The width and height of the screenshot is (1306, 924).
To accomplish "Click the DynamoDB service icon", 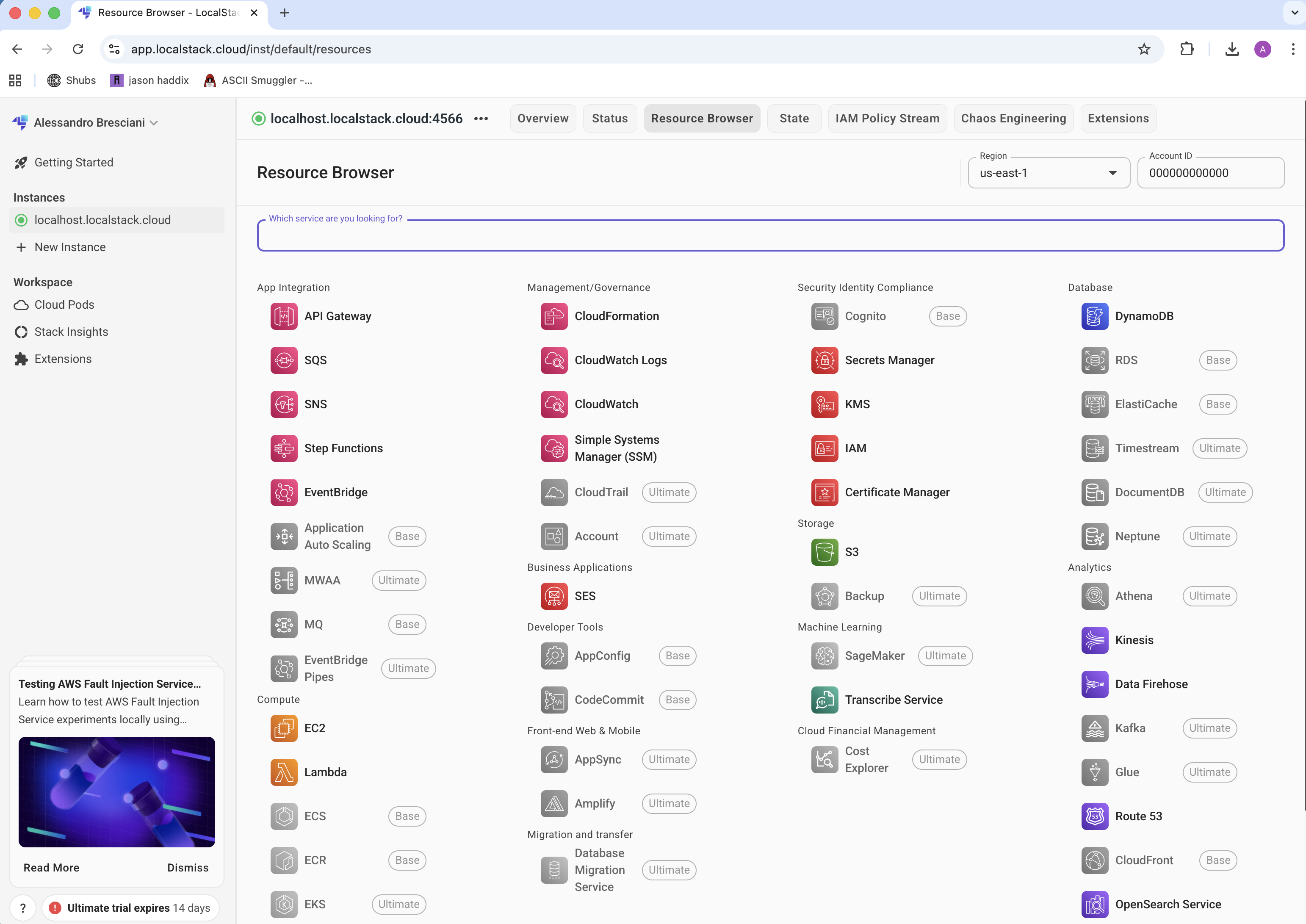I will tap(1094, 316).
